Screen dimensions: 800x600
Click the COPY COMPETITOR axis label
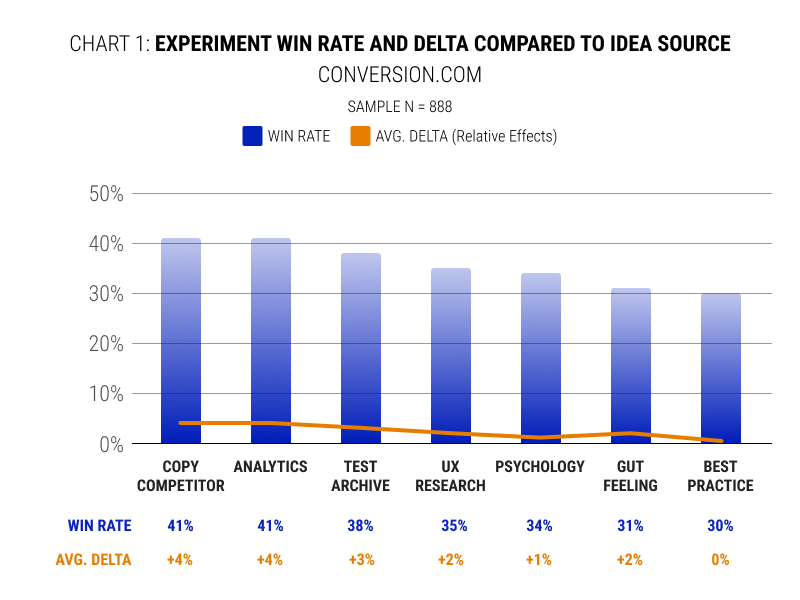(x=181, y=476)
